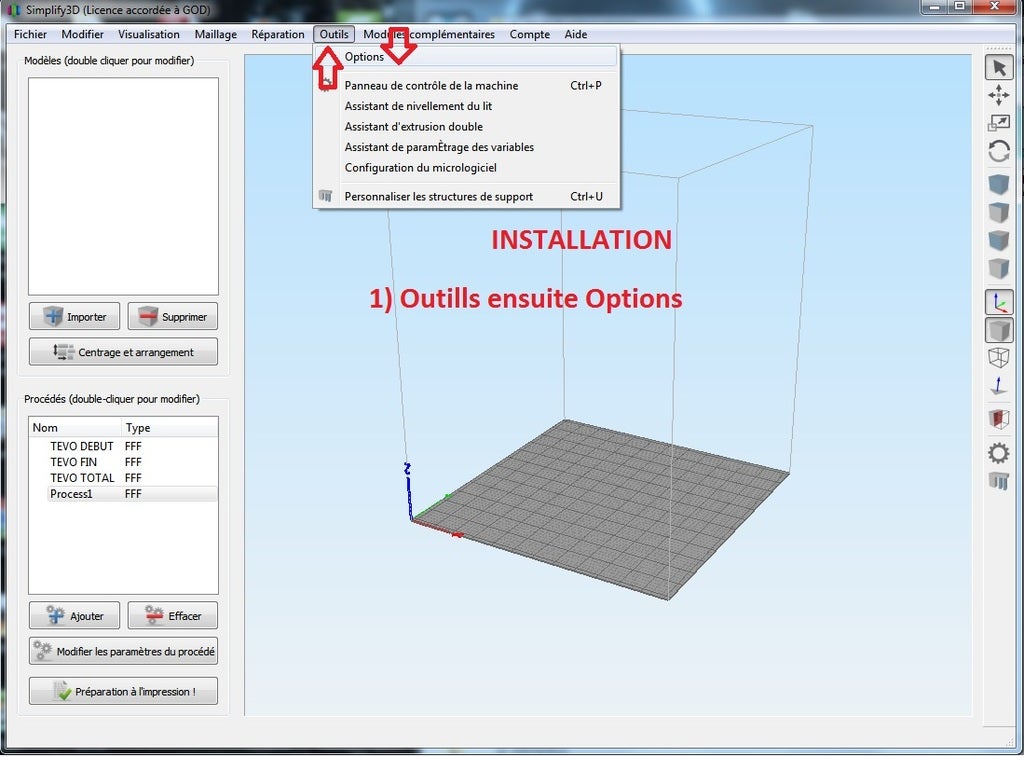Screen dimensions: 1024x757
Task: Click inside the empty Modèles list box
Action: click(123, 186)
